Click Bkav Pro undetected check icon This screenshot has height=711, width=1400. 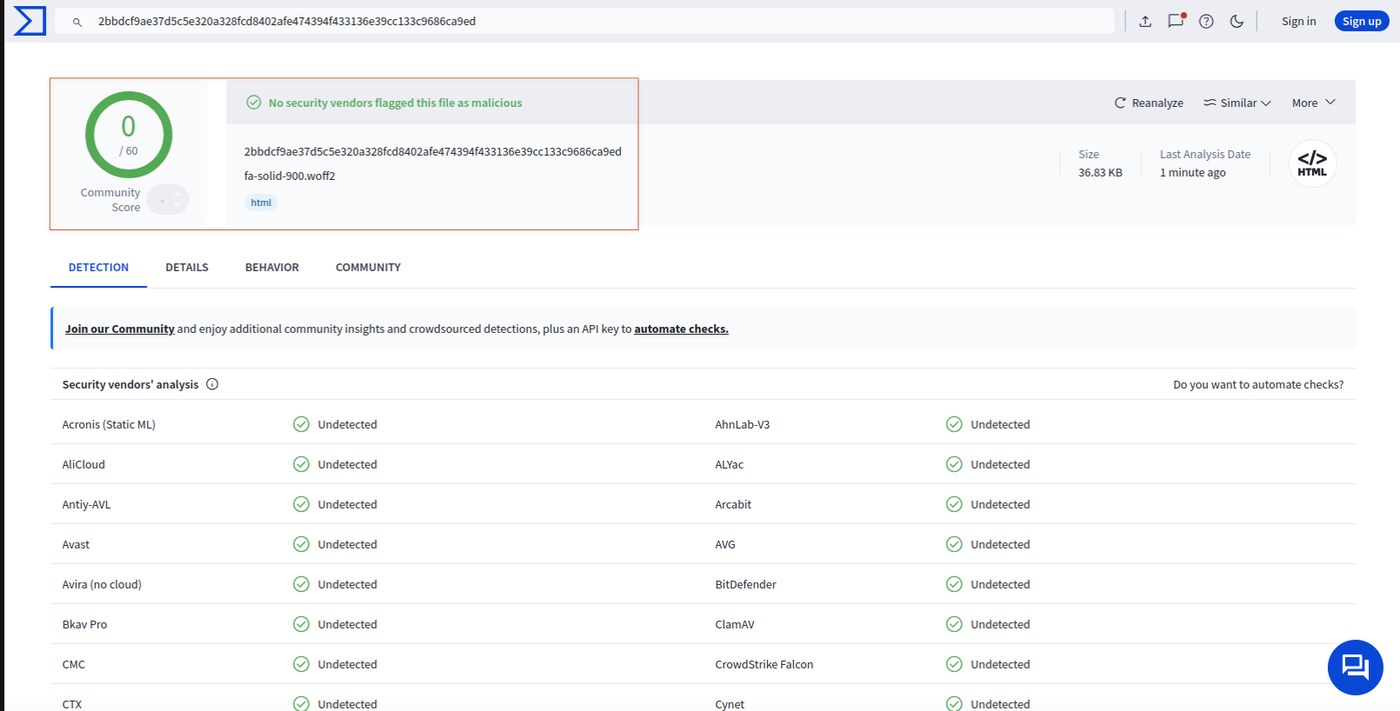[301, 625]
